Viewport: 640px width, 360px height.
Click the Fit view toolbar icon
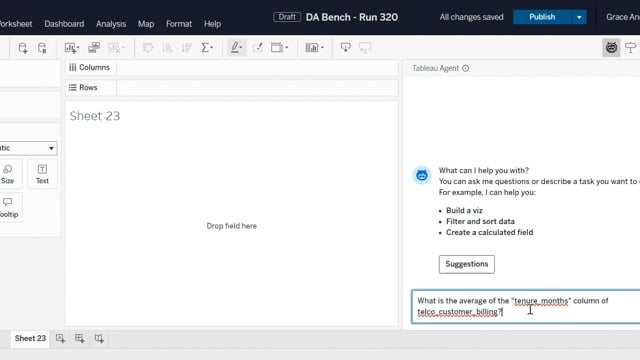277,47
